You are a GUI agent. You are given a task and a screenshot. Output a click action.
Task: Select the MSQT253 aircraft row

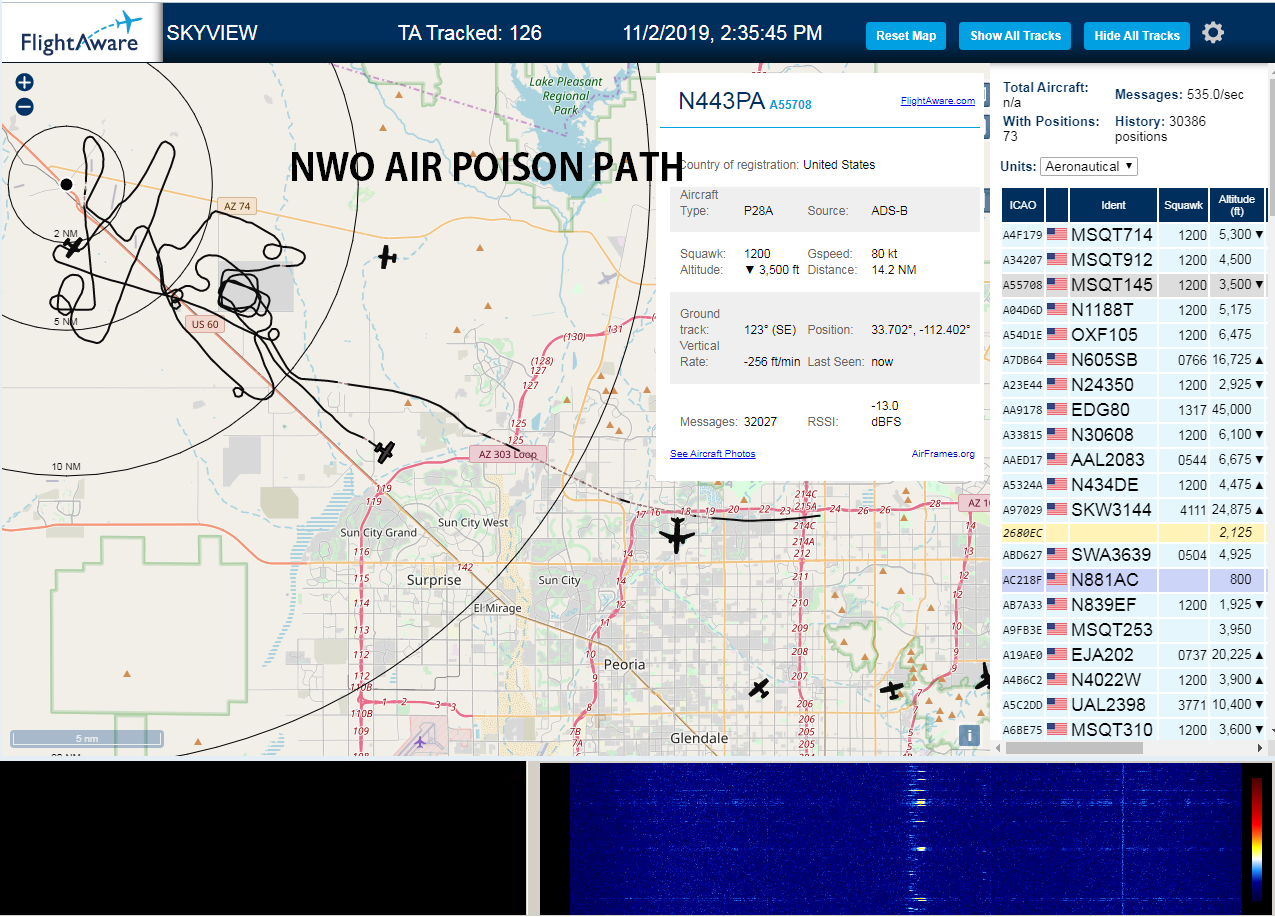pos(1134,630)
